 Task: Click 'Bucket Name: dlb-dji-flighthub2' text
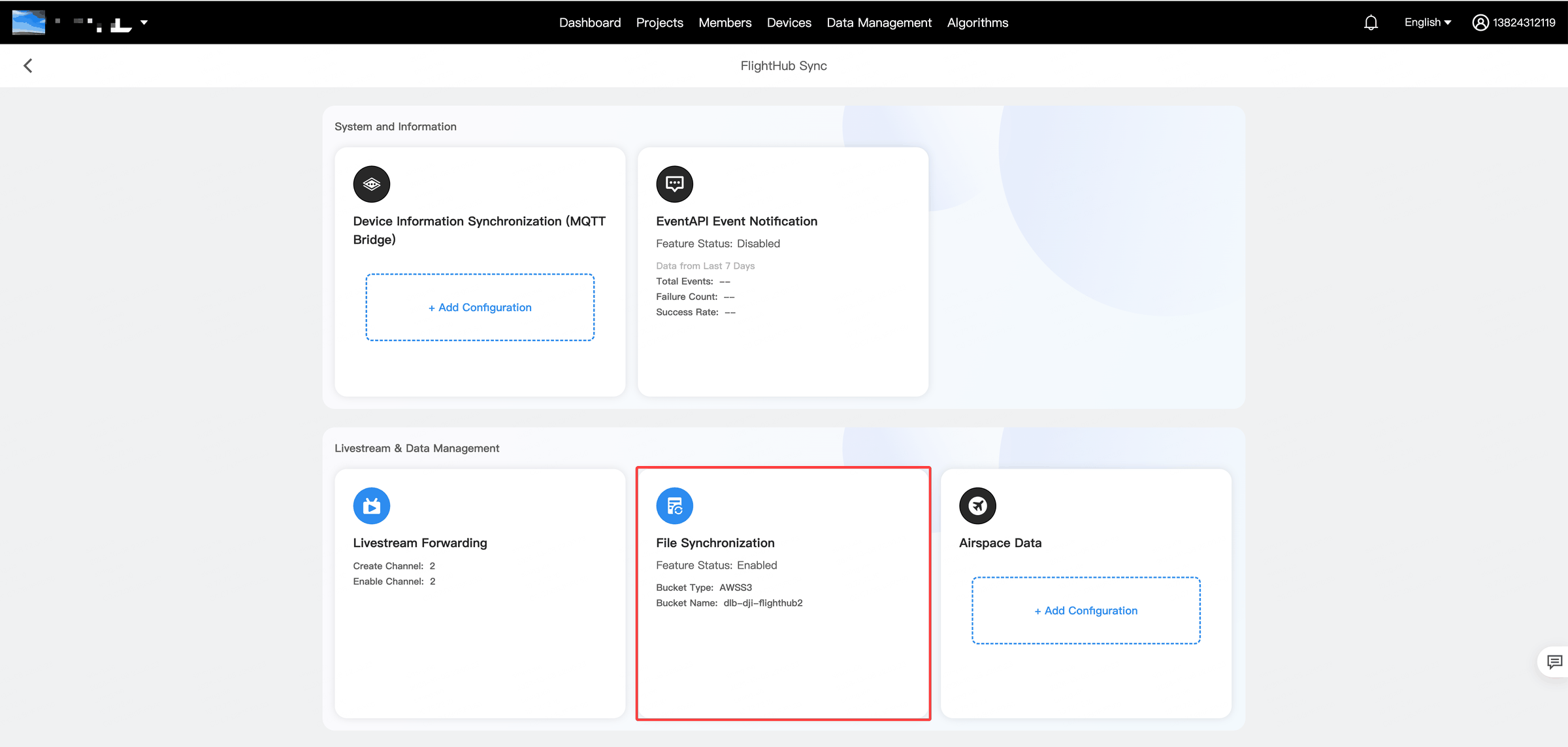tap(729, 603)
